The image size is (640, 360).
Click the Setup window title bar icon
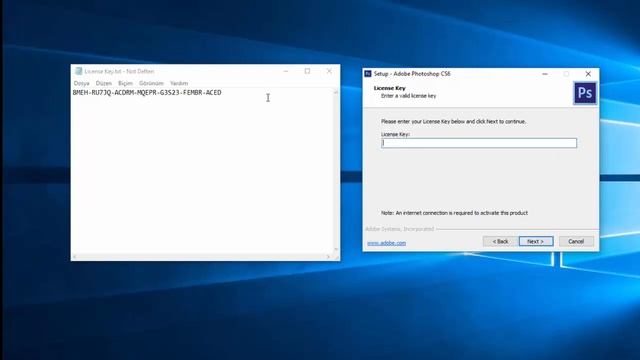pyautogui.click(x=368, y=73)
